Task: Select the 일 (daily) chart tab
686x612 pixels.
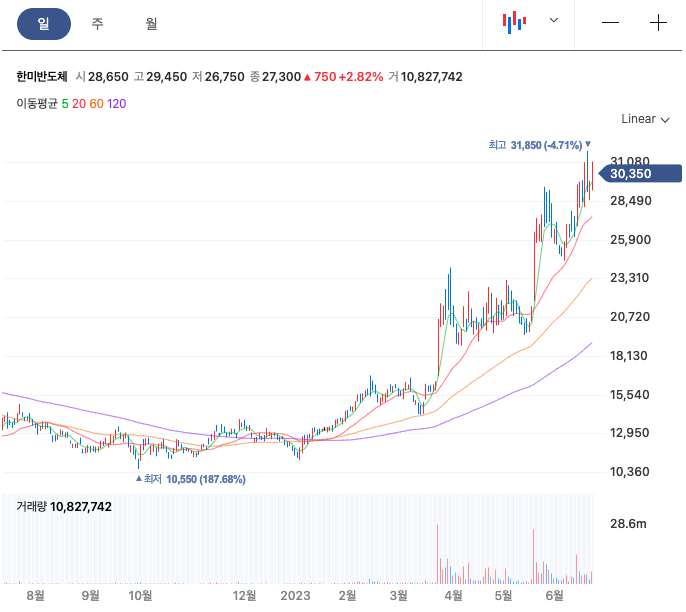Action: (44, 24)
